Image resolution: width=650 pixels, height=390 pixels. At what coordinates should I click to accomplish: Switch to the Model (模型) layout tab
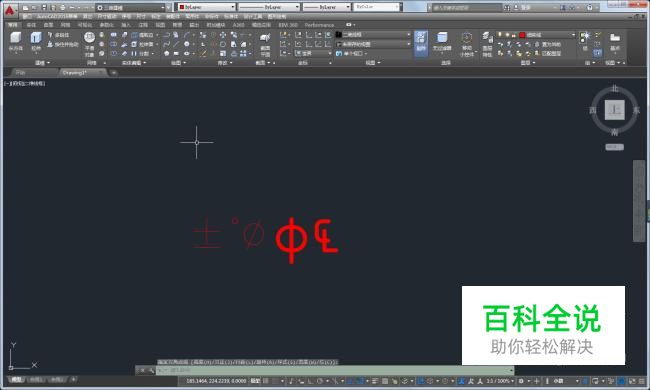point(16,379)
